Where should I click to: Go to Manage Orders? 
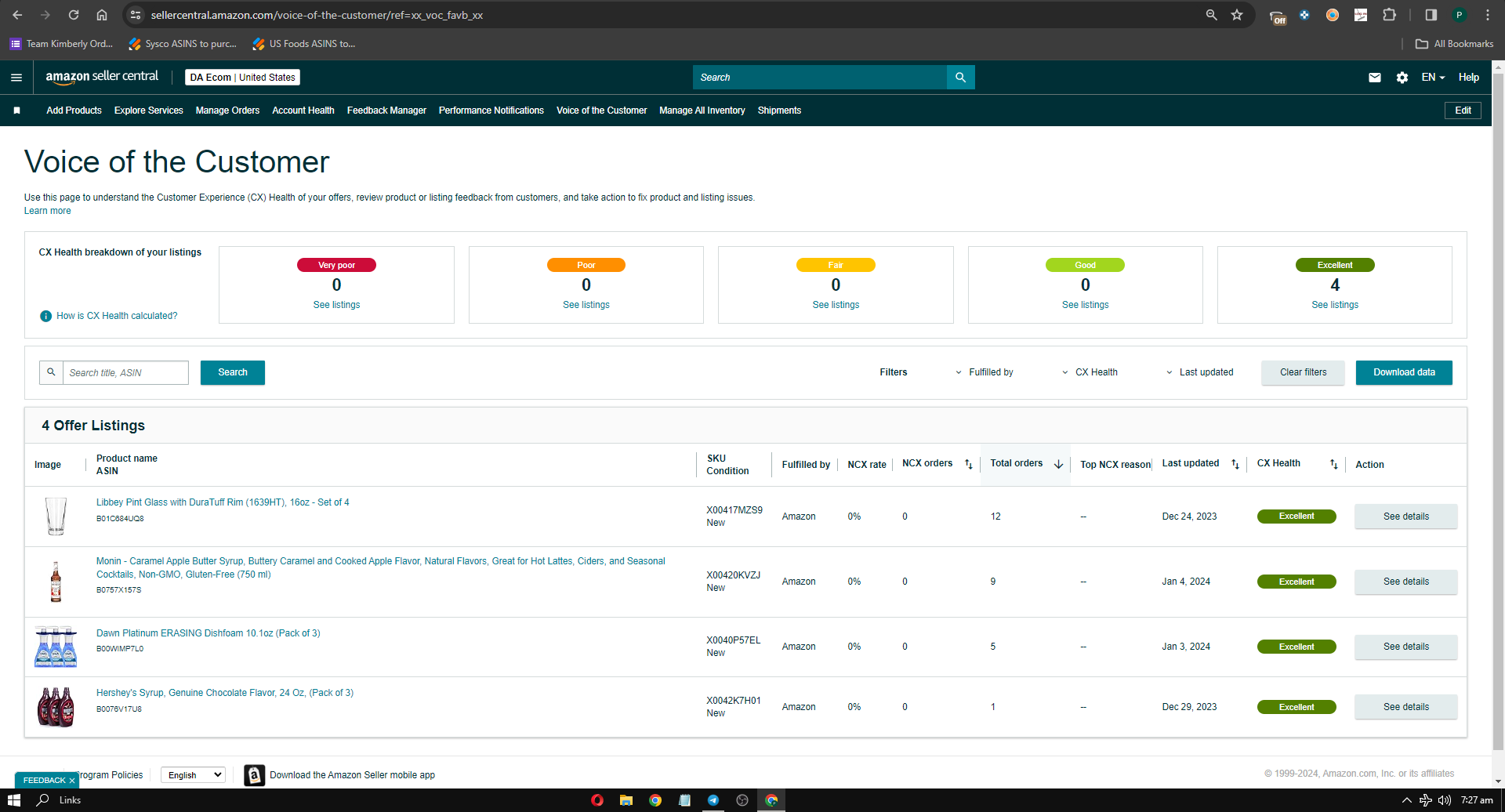227,111
